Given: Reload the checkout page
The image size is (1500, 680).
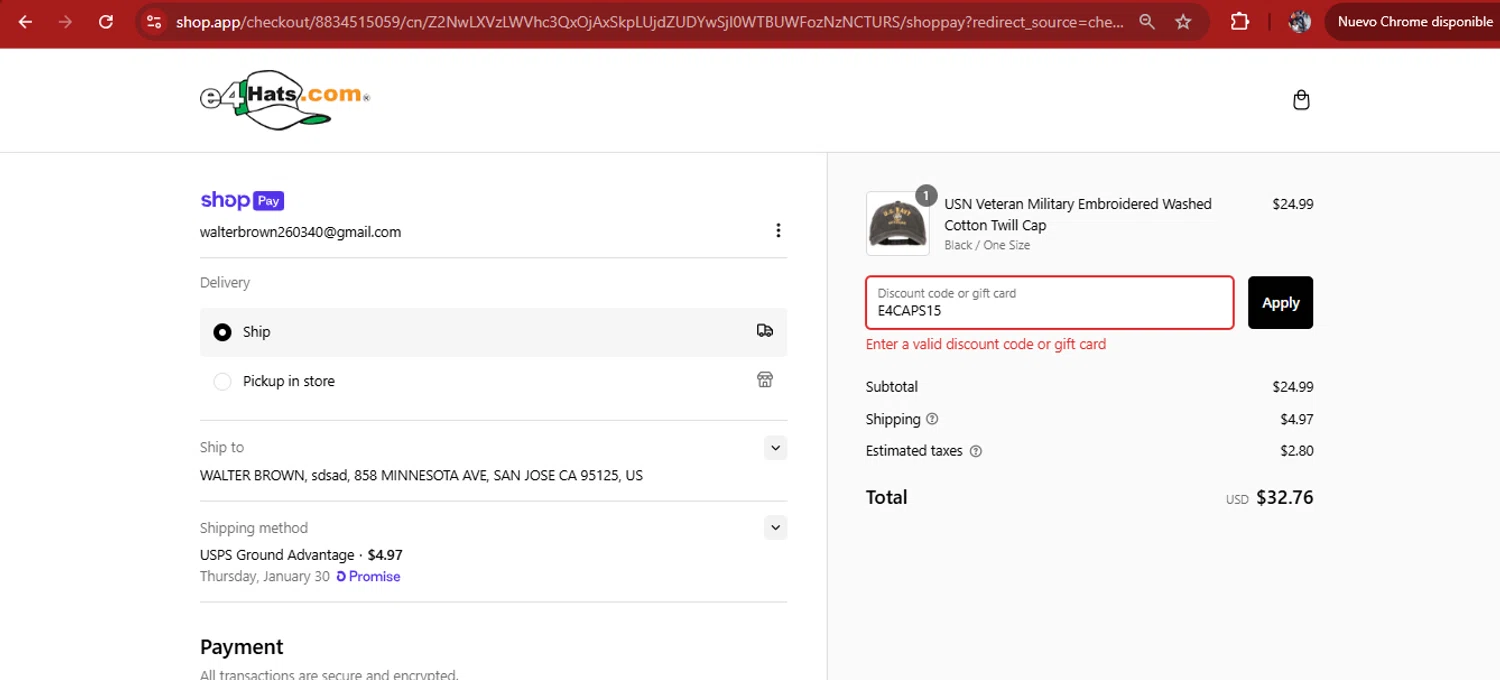Looking at the screenshot, I should click(106, 21).
